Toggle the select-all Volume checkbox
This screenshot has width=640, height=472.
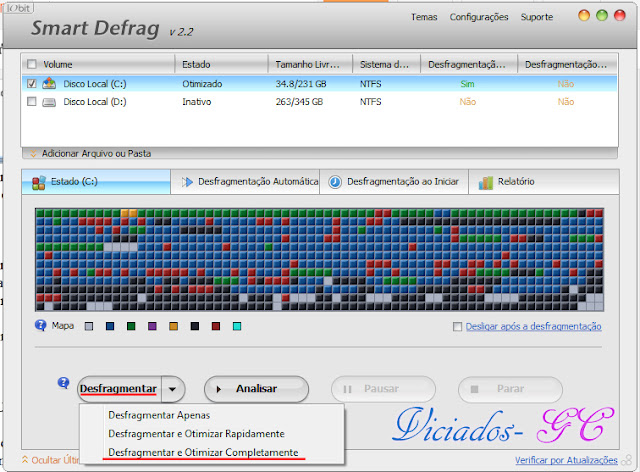point(31,65)
